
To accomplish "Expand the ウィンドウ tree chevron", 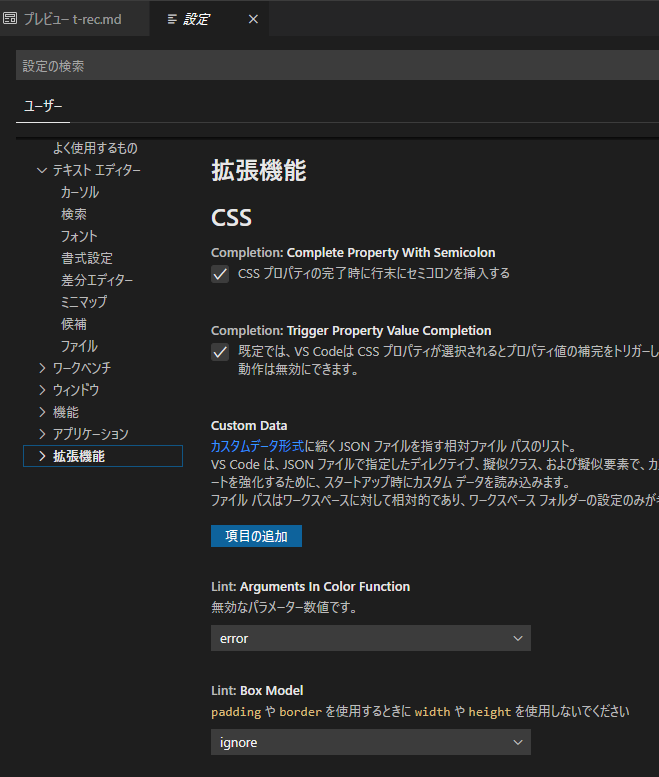I will (42, 390).
